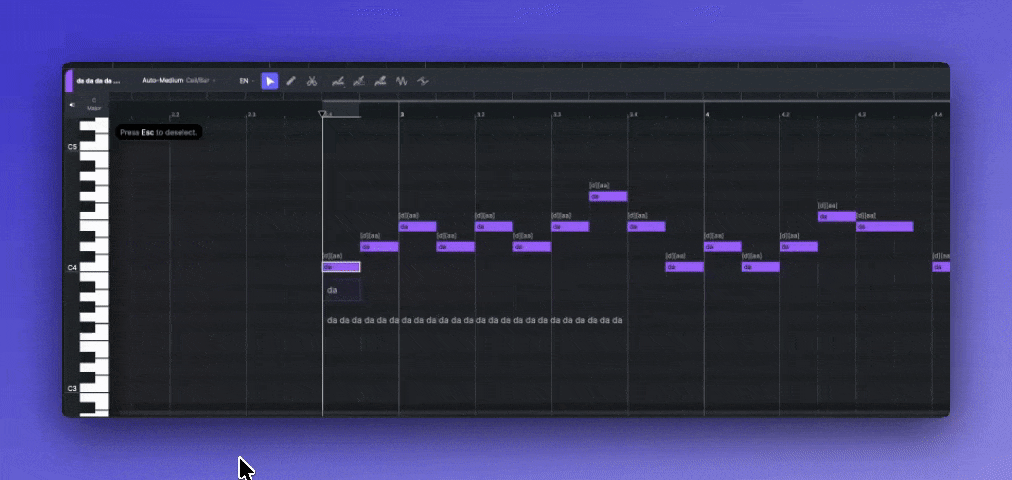Screen dimensions: 1012x480
Task: Select the pencil draw tool
Action: (x=291, y=81)
